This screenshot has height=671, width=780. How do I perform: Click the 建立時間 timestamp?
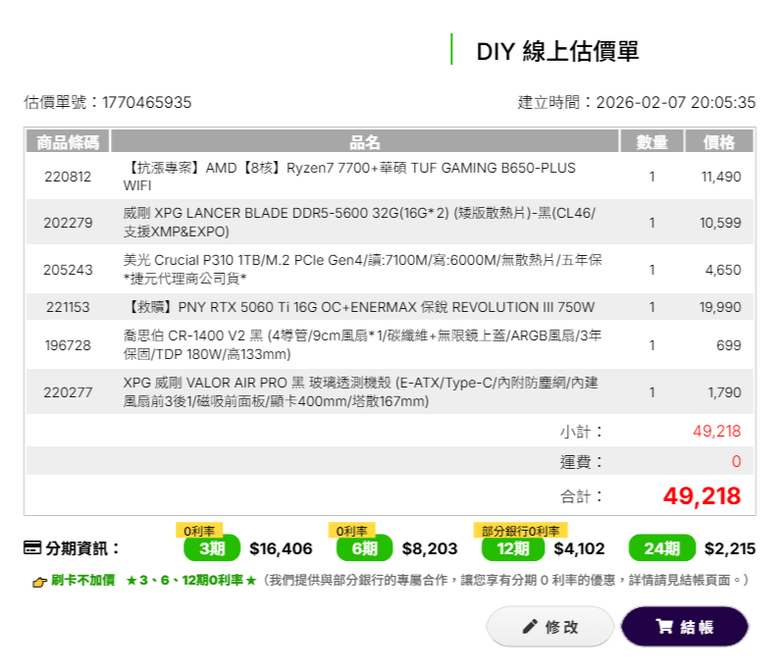pos(636,102)
